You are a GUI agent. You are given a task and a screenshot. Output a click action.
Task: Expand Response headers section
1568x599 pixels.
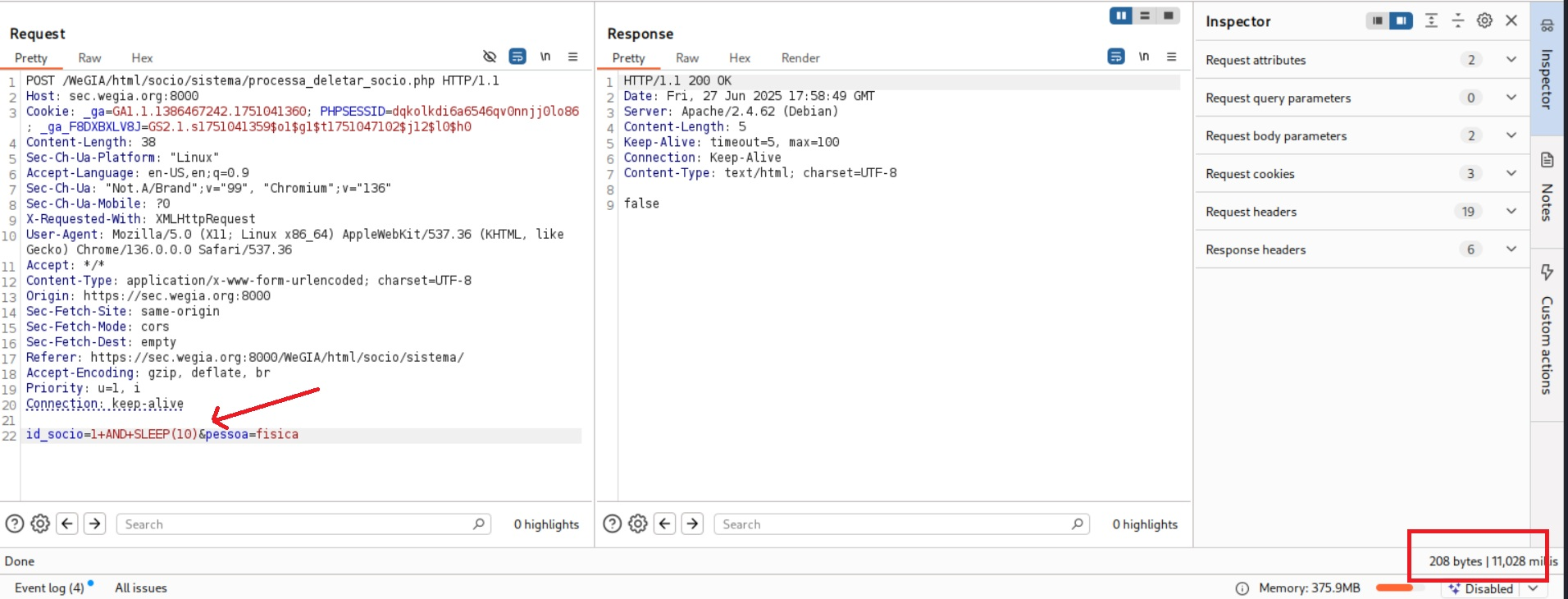1511,249
